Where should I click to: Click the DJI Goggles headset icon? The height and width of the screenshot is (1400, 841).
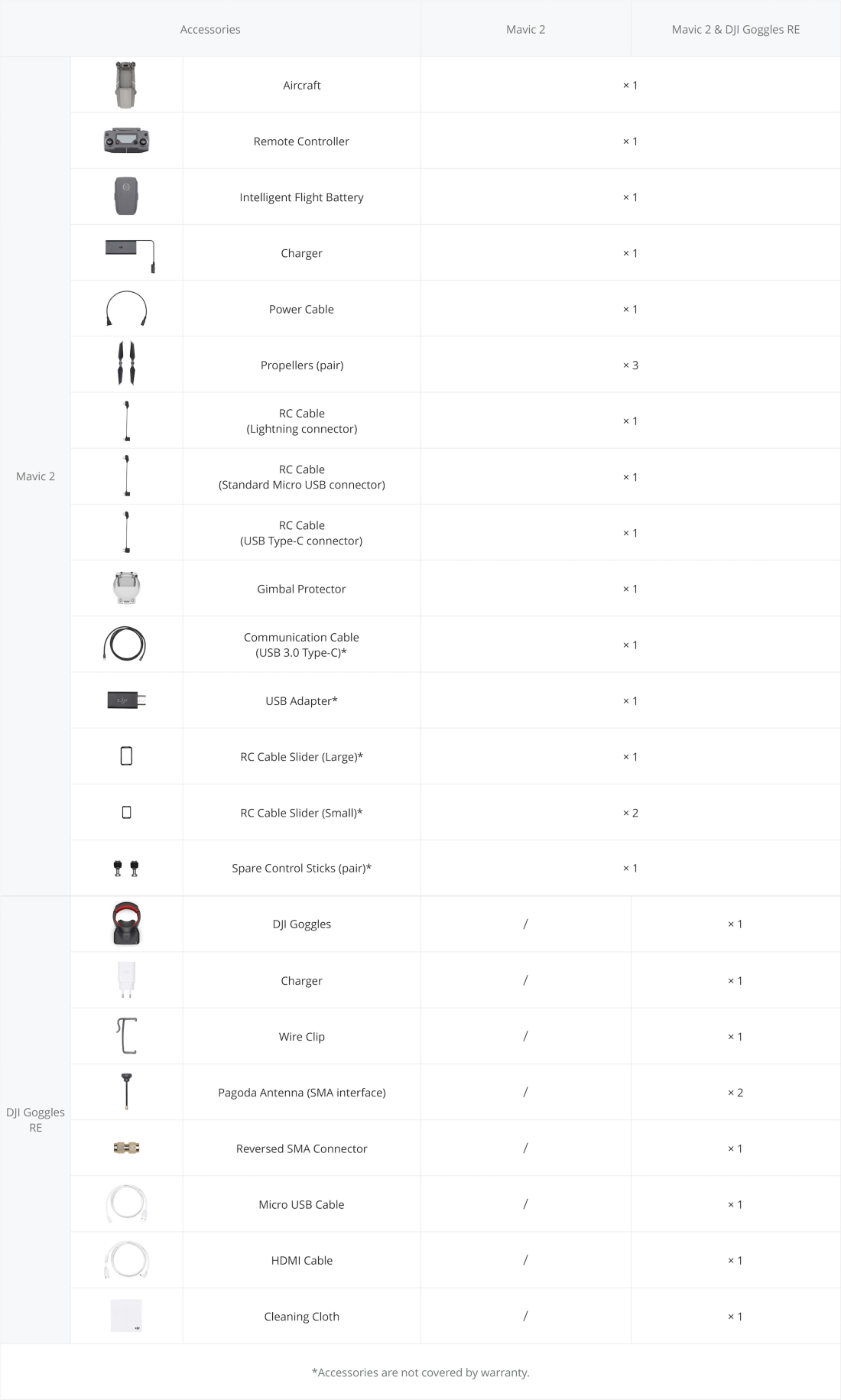coord(126,924)
